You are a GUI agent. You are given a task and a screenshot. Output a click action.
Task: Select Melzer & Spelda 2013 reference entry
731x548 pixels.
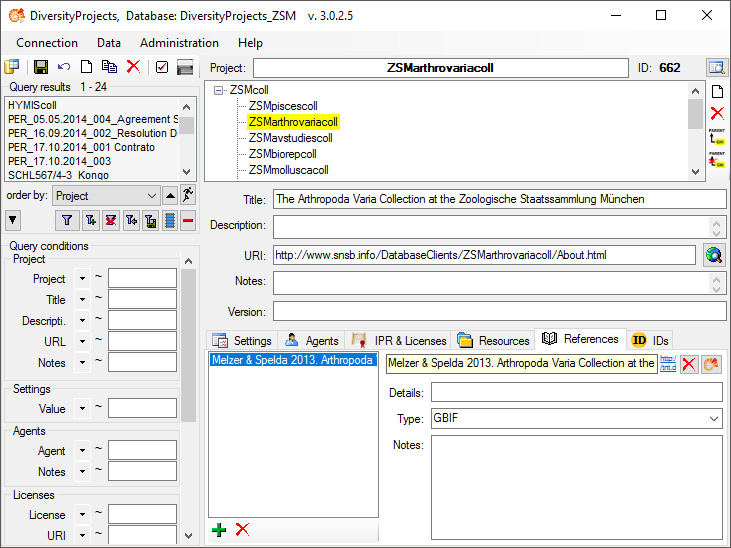pos(293,360)
